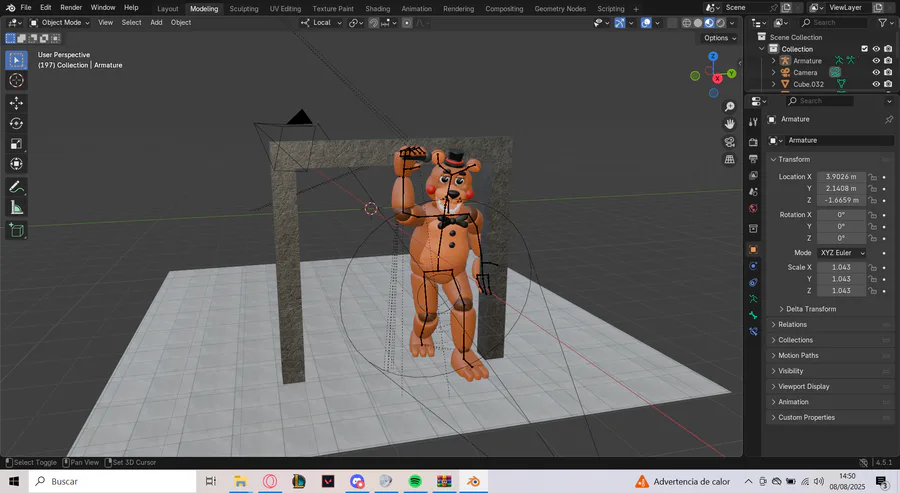This screenshot has height=493, width=900.
Task: Select wireframe viewport shading mode
Action: pos(686,23)
